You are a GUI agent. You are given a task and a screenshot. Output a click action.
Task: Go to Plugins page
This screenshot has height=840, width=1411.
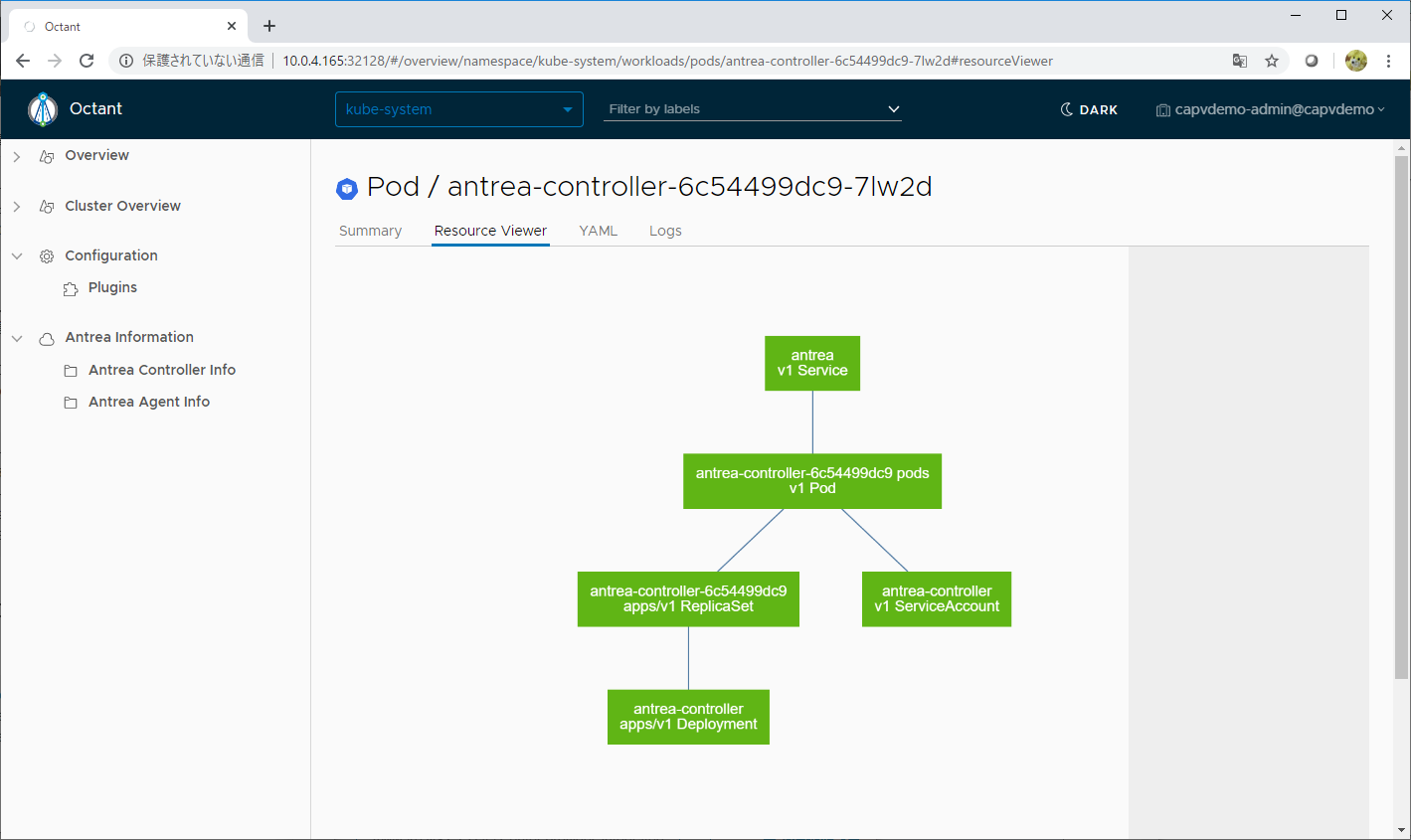coord(112,287)
